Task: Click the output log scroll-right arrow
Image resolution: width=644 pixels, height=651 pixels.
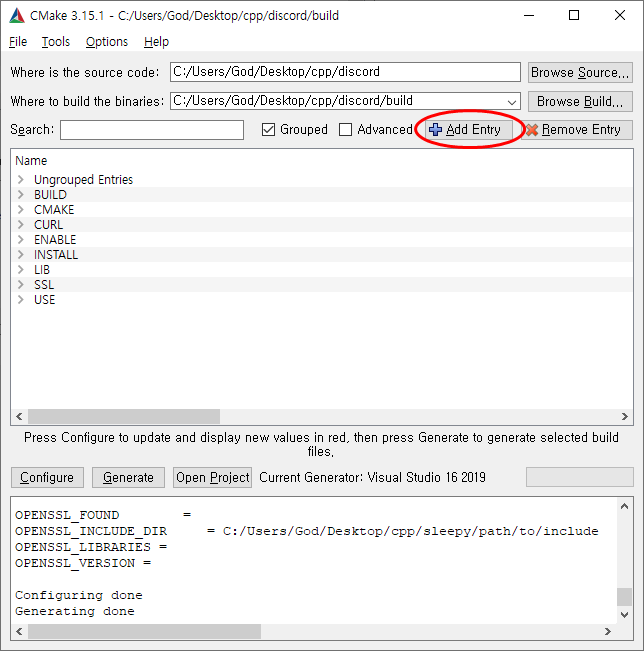Action: [608, 631]
